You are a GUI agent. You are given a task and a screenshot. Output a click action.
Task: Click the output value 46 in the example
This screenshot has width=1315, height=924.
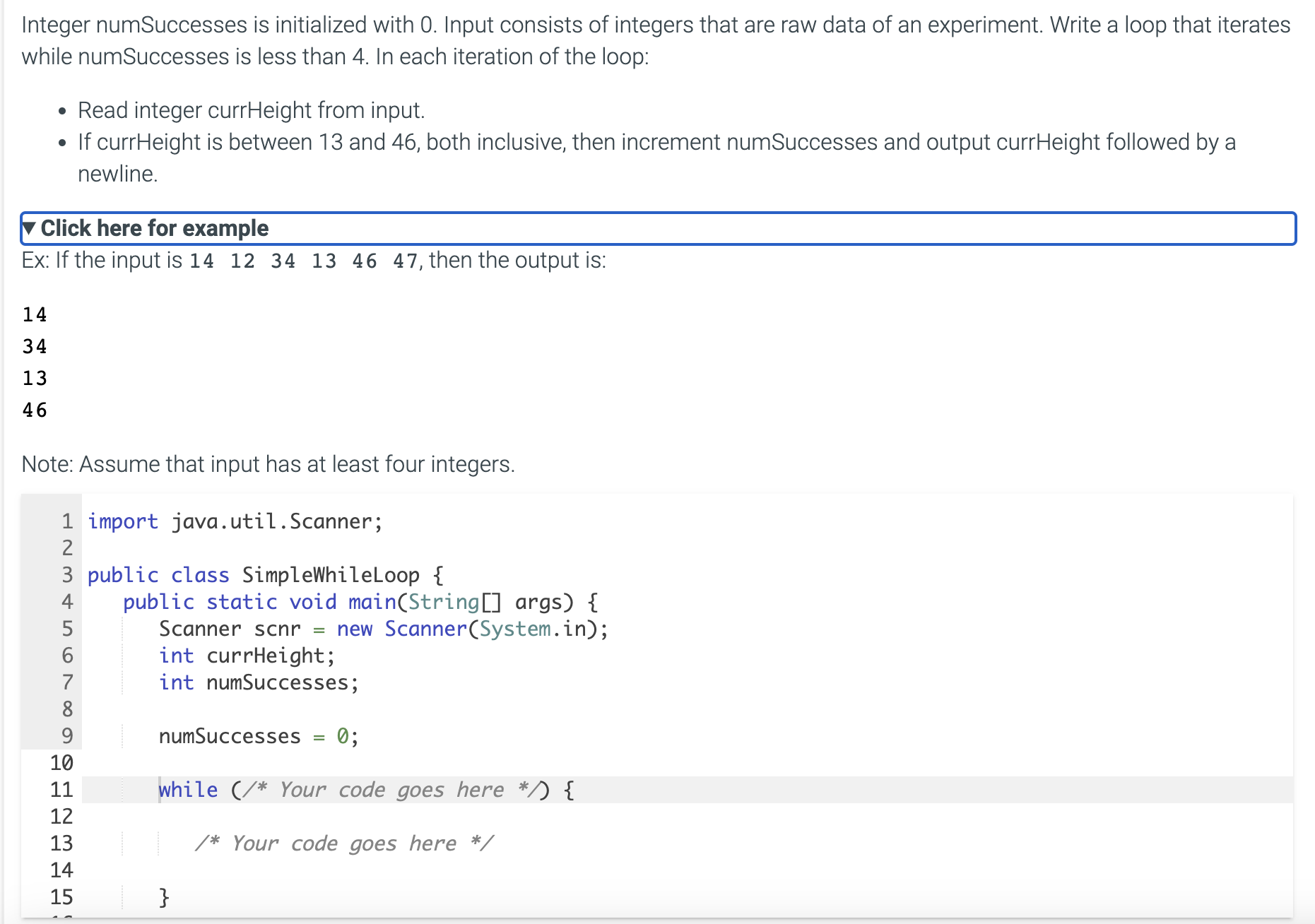(34, 409)
